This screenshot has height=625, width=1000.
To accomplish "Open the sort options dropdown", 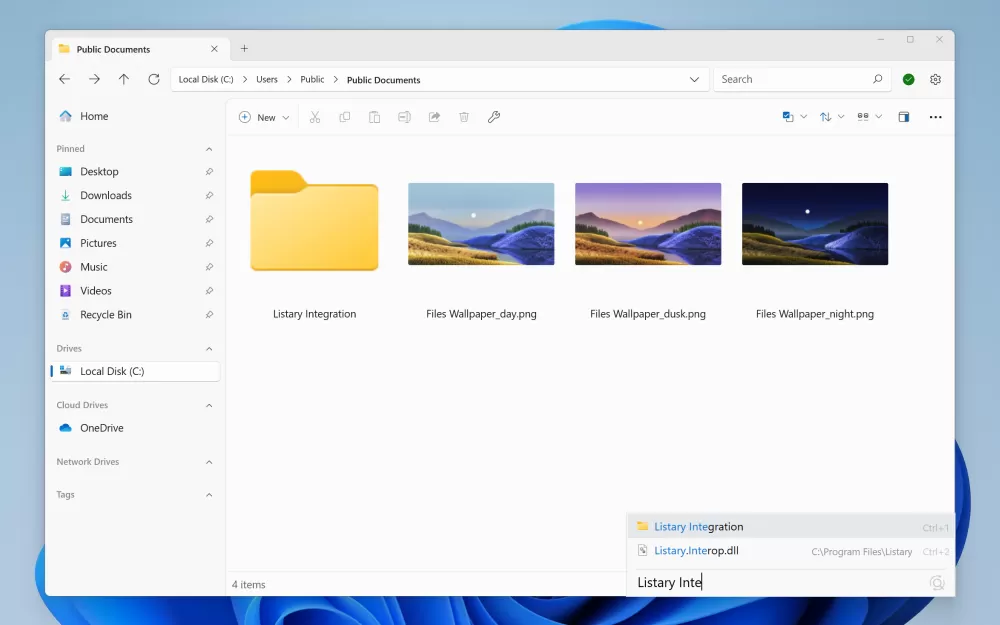I will coord(832,117).
